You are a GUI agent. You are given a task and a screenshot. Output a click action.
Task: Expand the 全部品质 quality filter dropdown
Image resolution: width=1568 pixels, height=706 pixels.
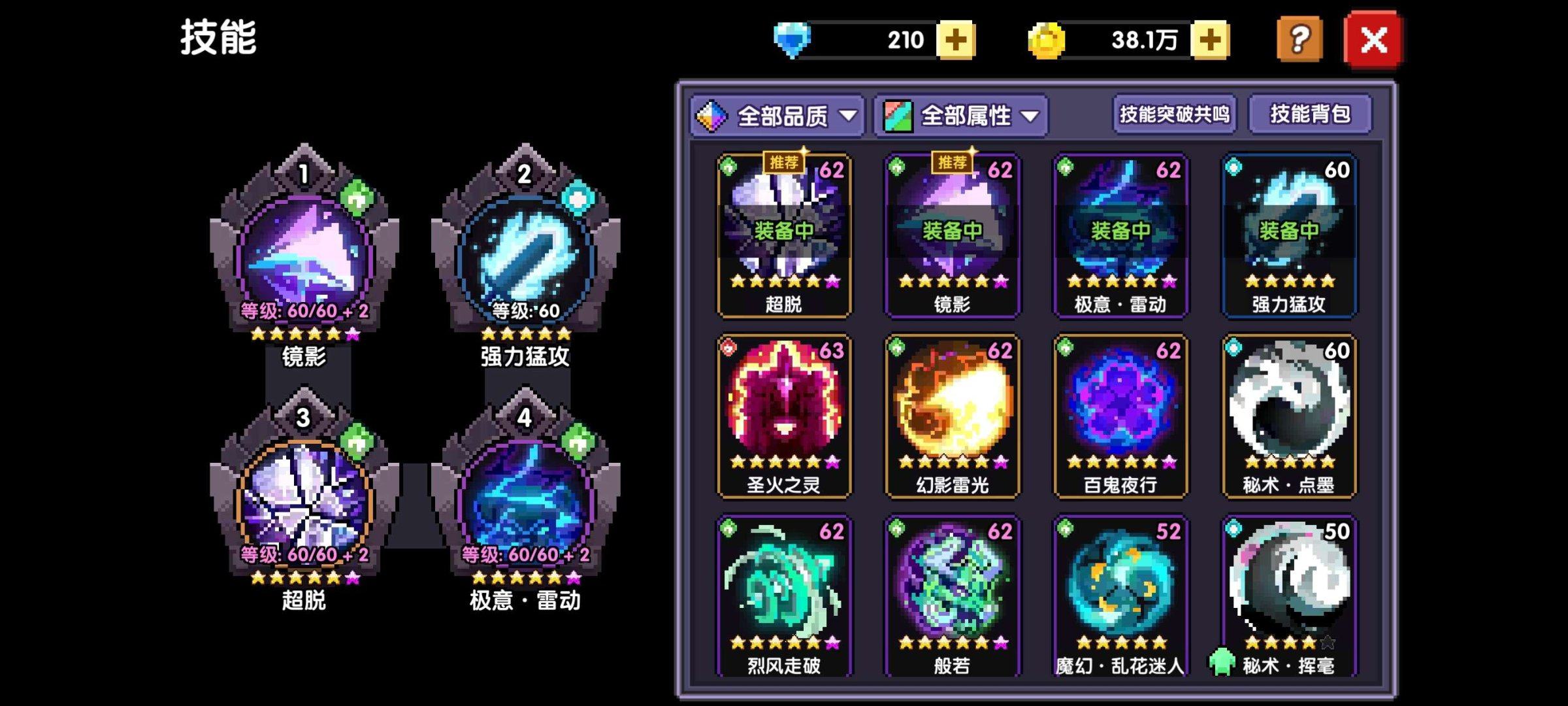click(x=777, y=116)
